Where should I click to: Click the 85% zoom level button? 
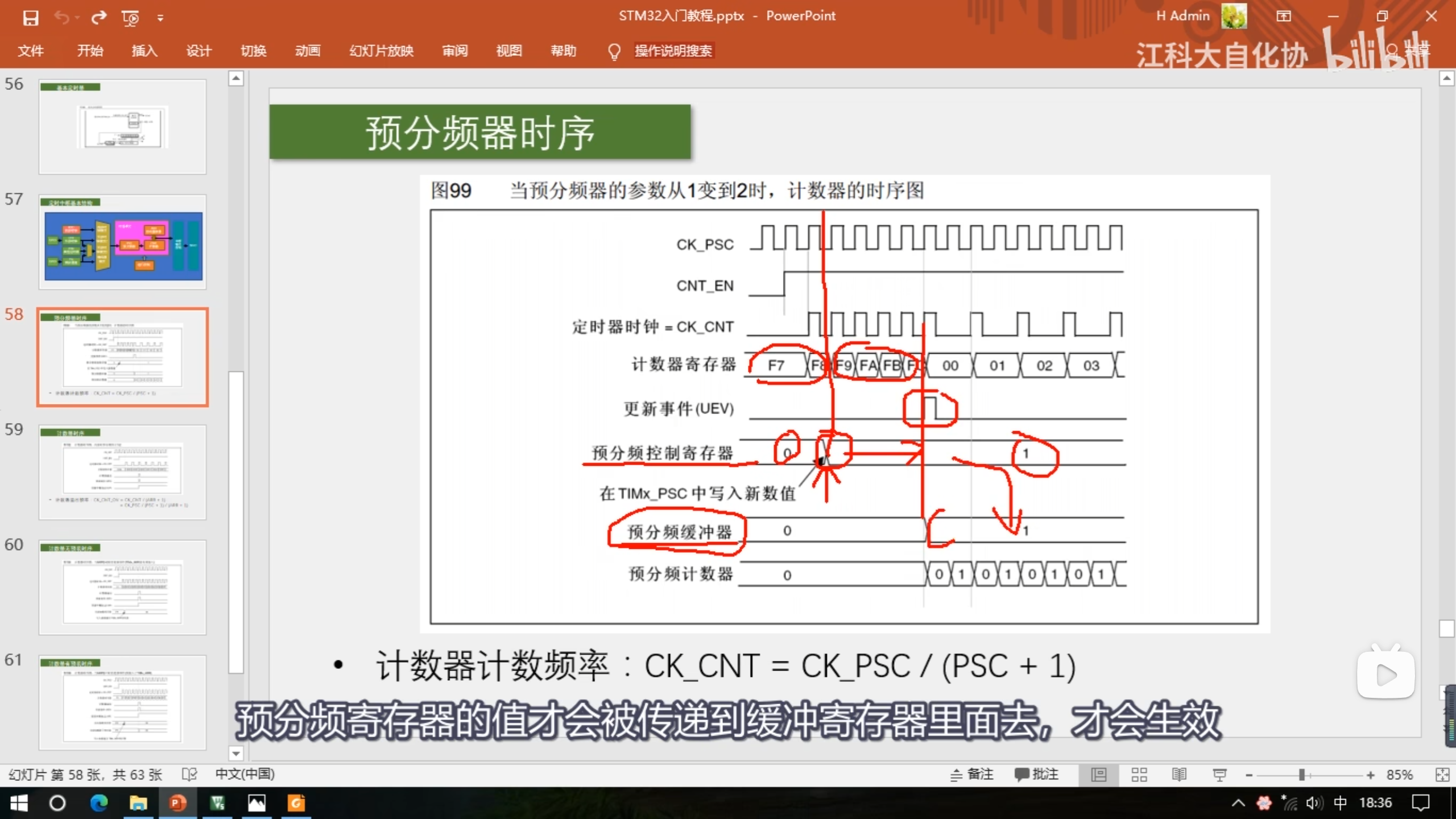pyautogui.click(x=1399, y=775)
